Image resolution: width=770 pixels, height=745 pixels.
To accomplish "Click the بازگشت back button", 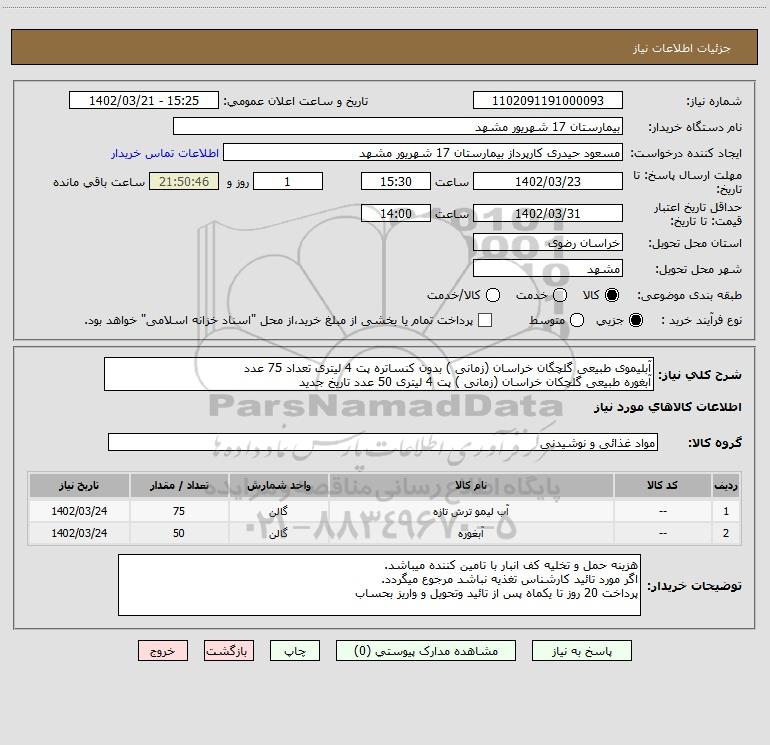I will [229, 651].
